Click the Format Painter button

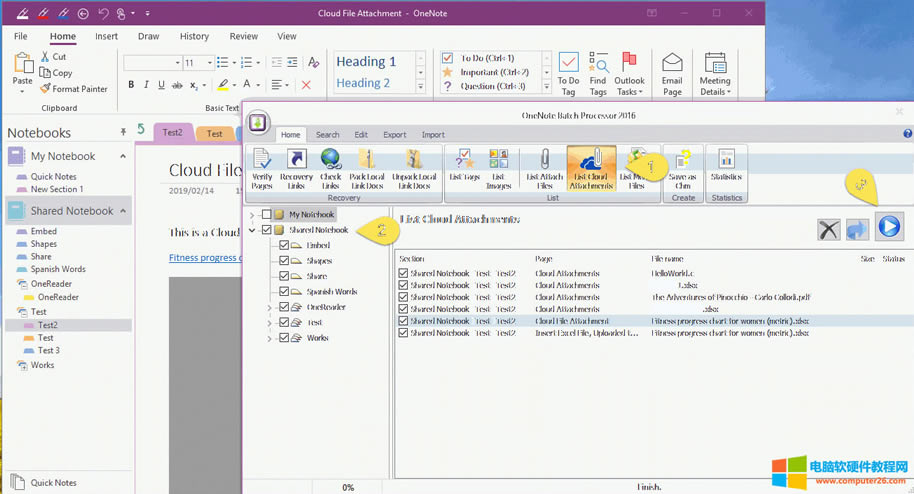pos(73,89)
